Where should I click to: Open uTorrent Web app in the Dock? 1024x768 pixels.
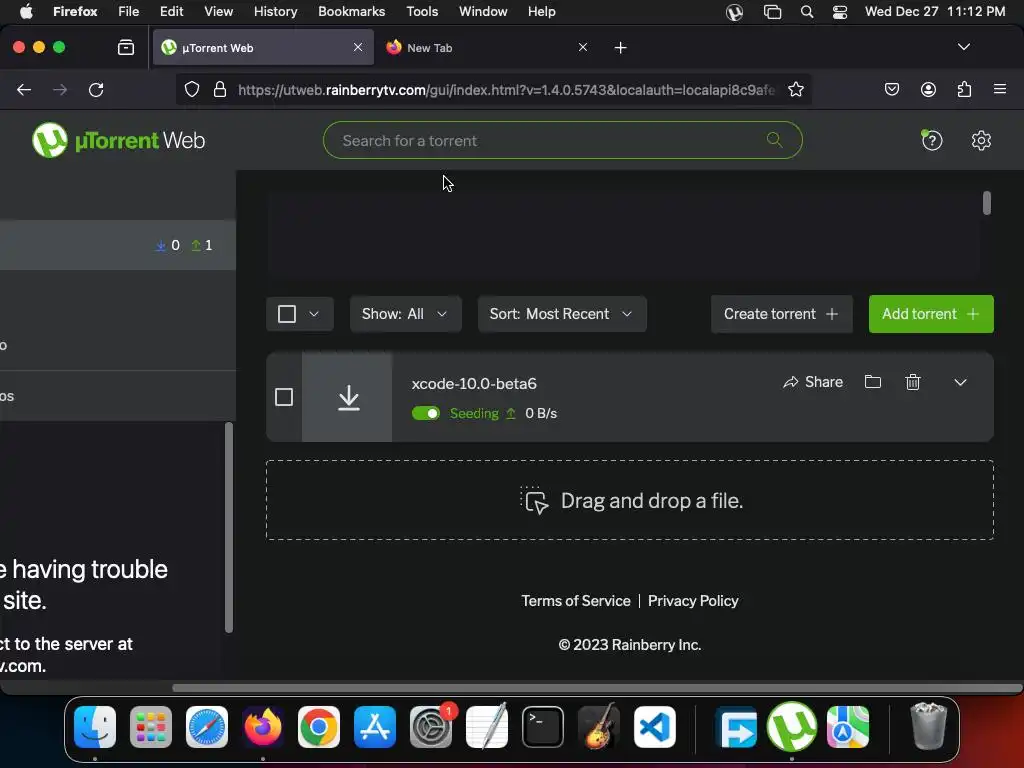[x=792, y=727]
